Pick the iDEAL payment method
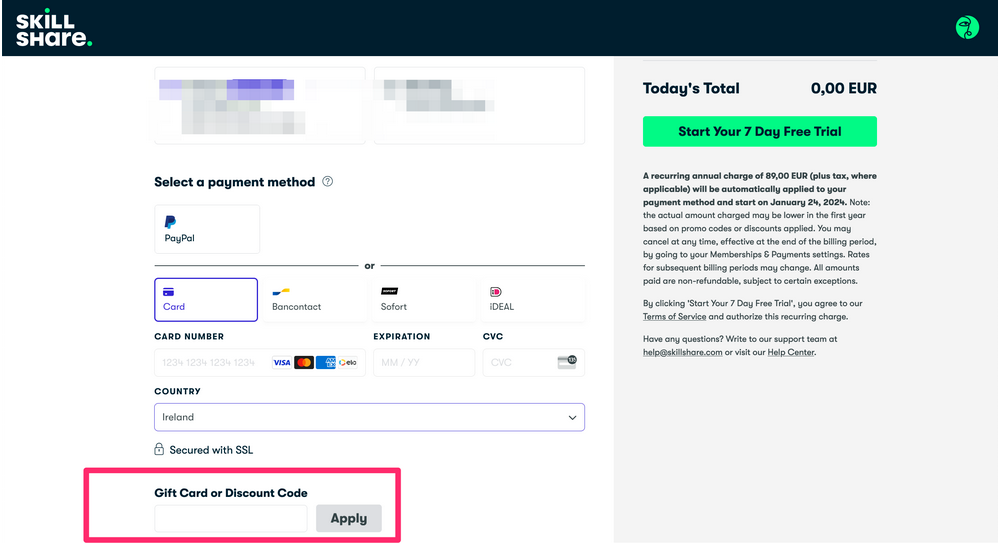 530,299
